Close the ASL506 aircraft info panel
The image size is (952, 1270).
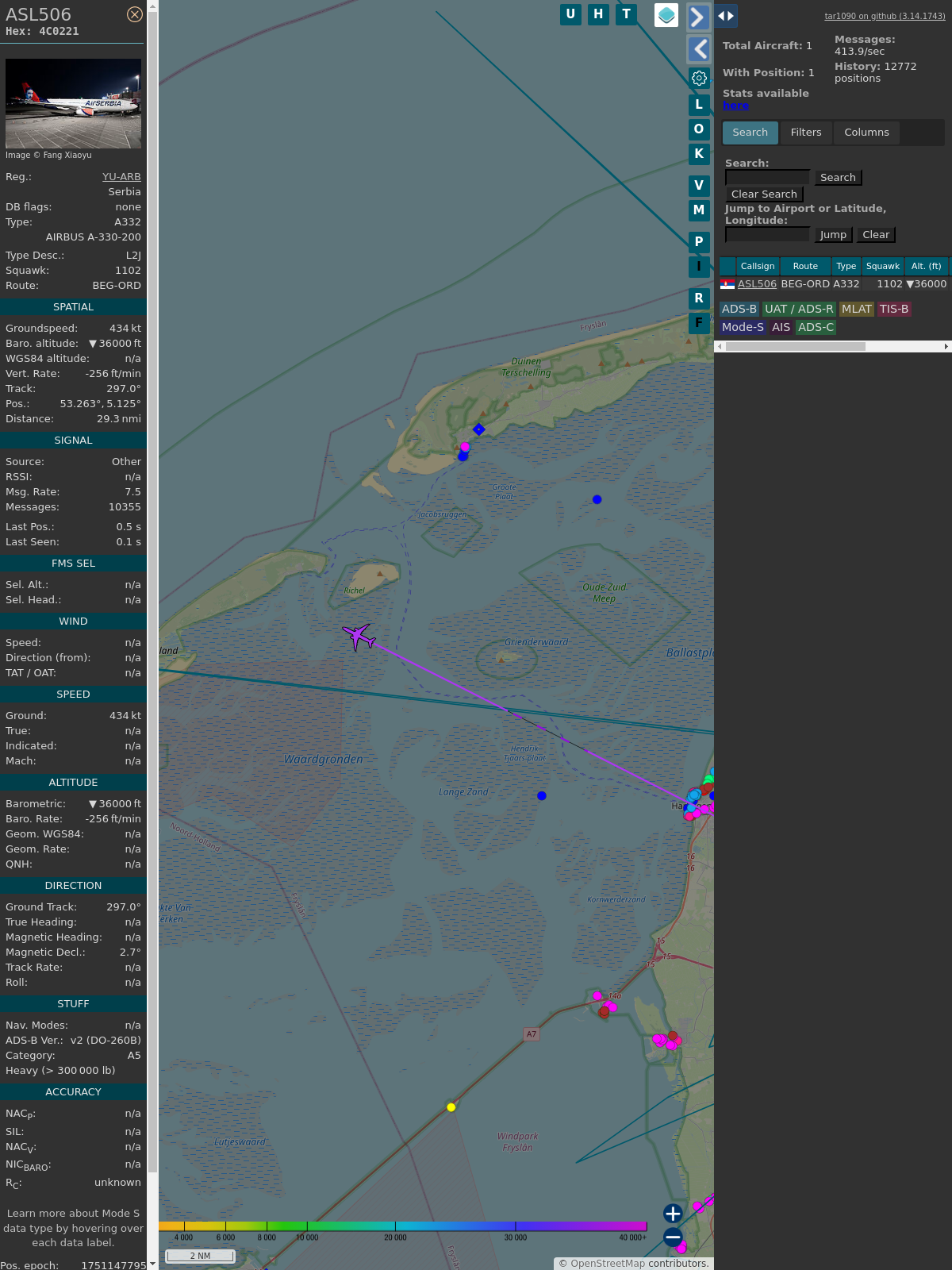(135, 14)
